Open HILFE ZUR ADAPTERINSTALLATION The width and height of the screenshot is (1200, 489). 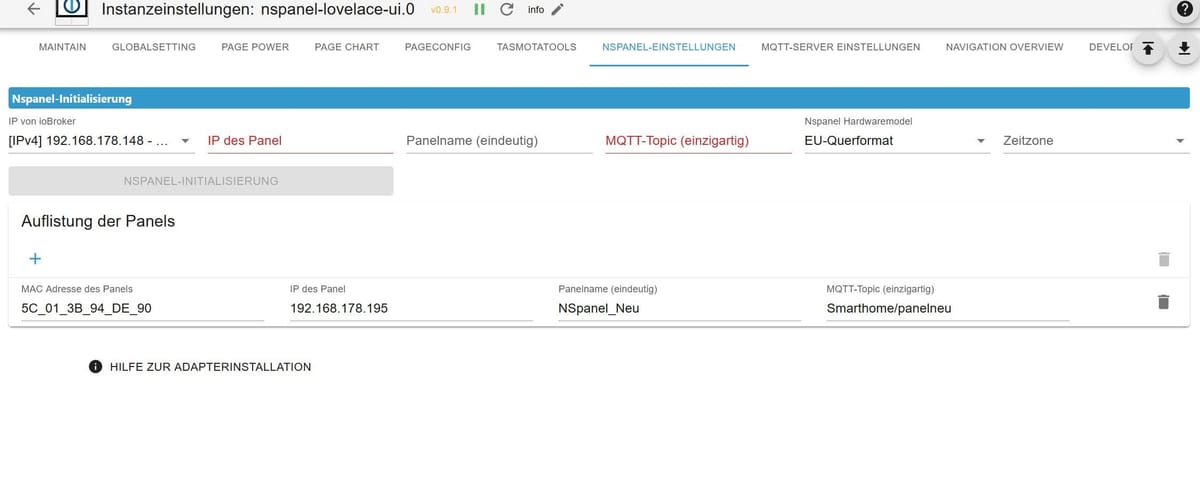(200, 367)
